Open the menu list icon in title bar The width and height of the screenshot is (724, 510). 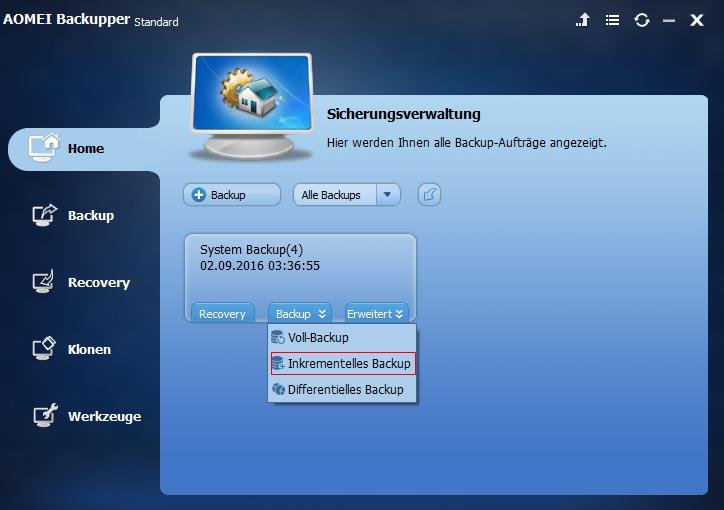(612, 20)
